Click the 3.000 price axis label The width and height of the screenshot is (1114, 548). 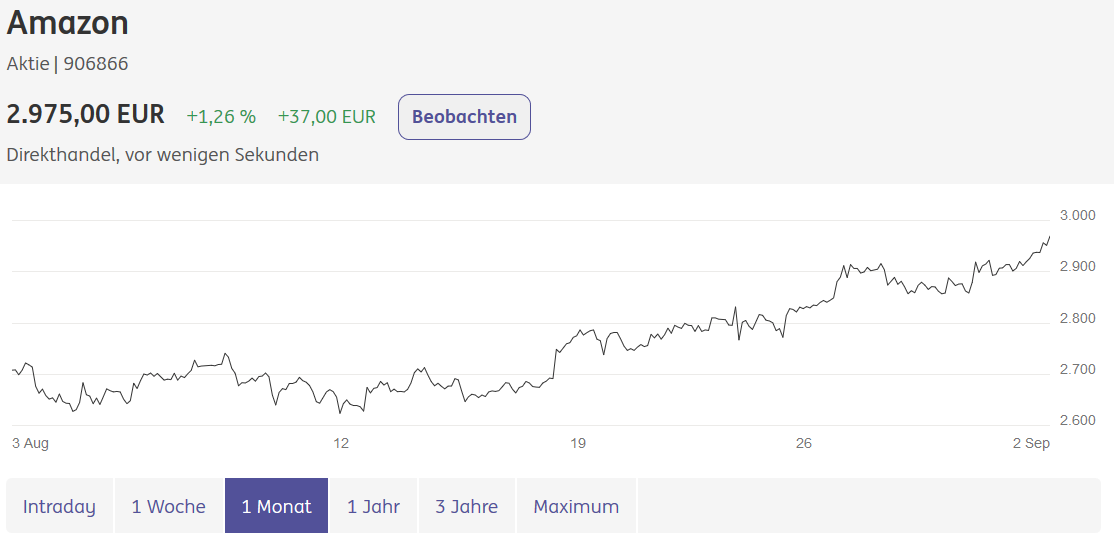[1077, 215]
